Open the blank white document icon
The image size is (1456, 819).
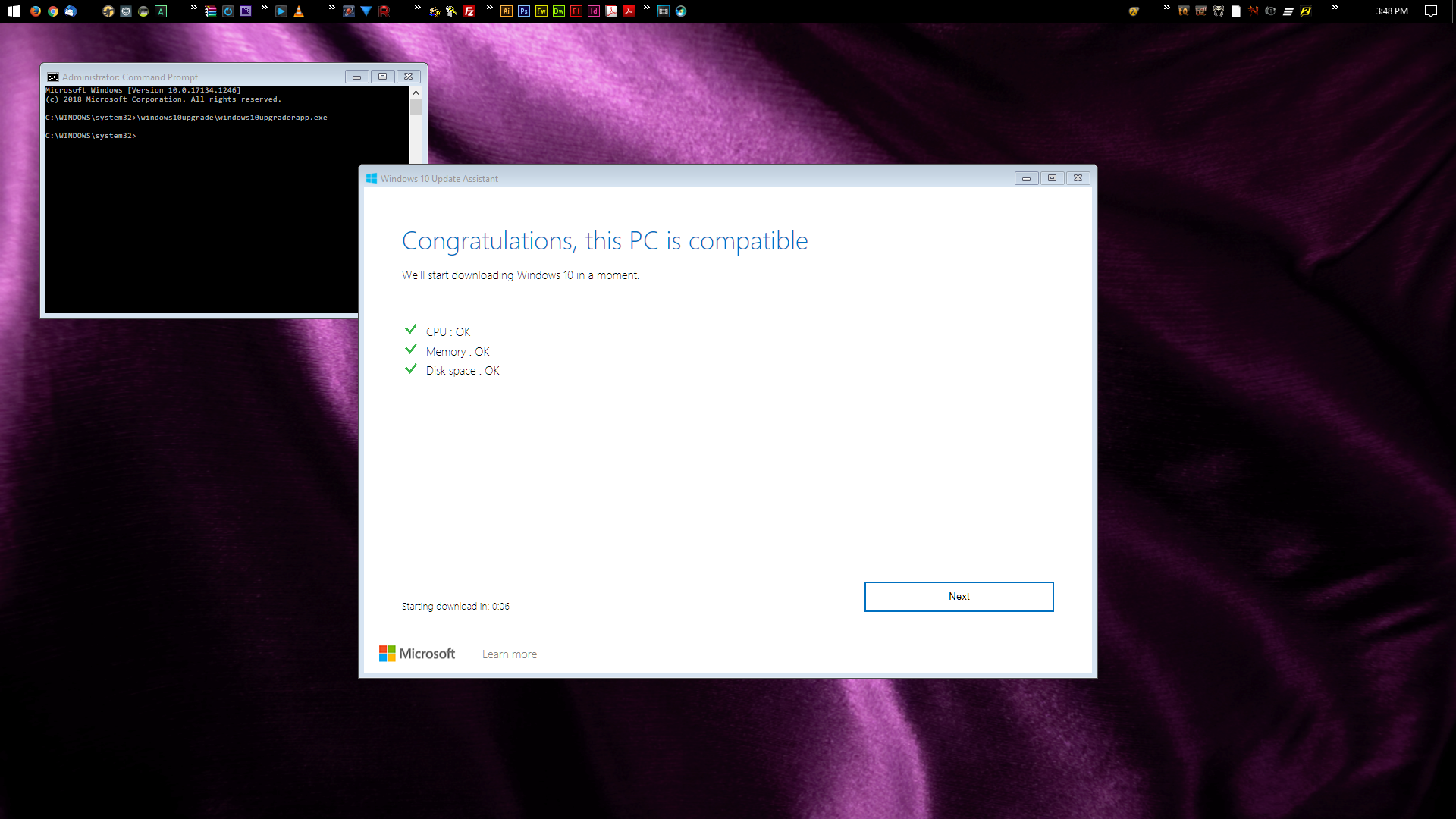1236,11
